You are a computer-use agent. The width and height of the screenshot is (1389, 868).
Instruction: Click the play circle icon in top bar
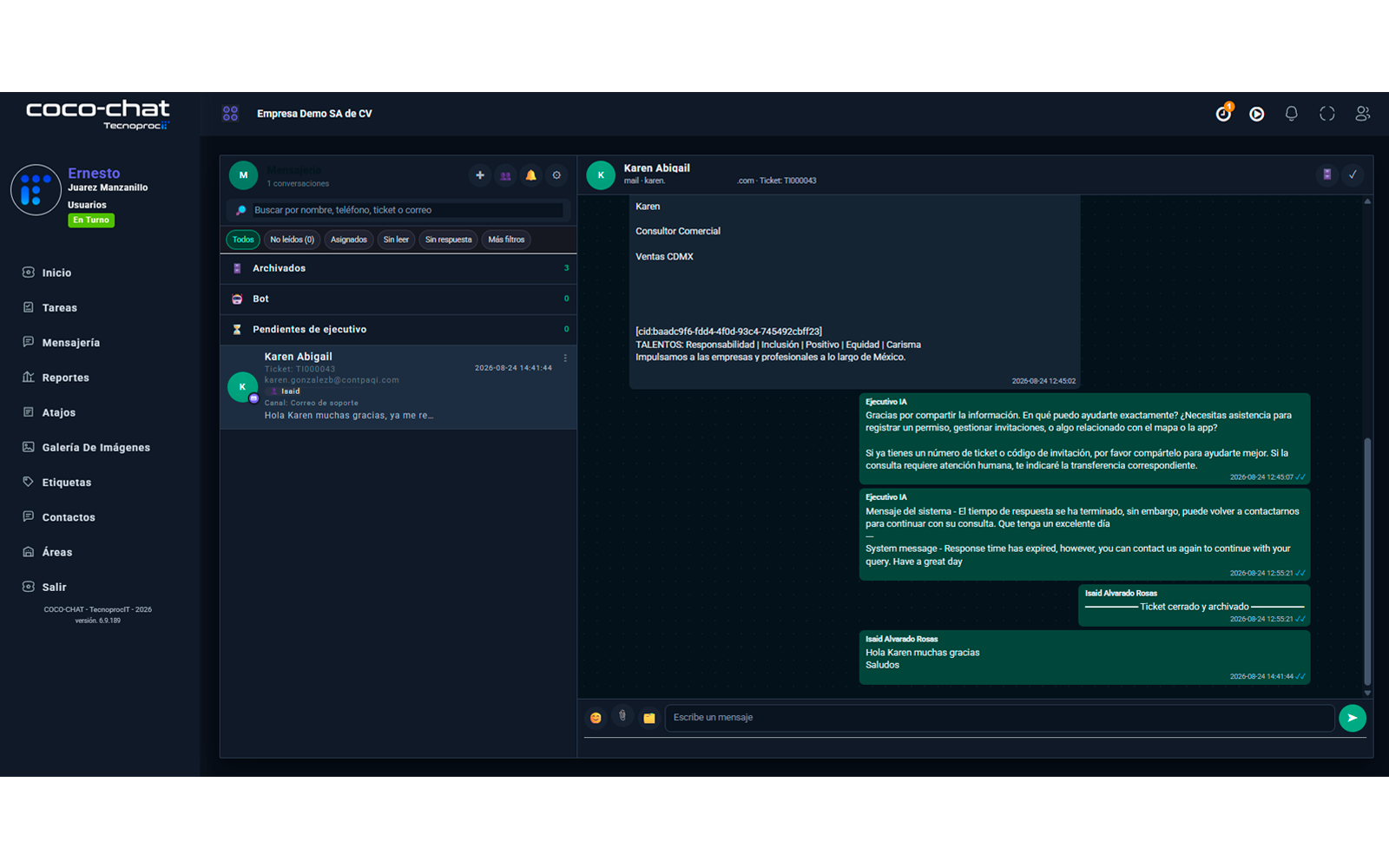tap(1256, 114)
